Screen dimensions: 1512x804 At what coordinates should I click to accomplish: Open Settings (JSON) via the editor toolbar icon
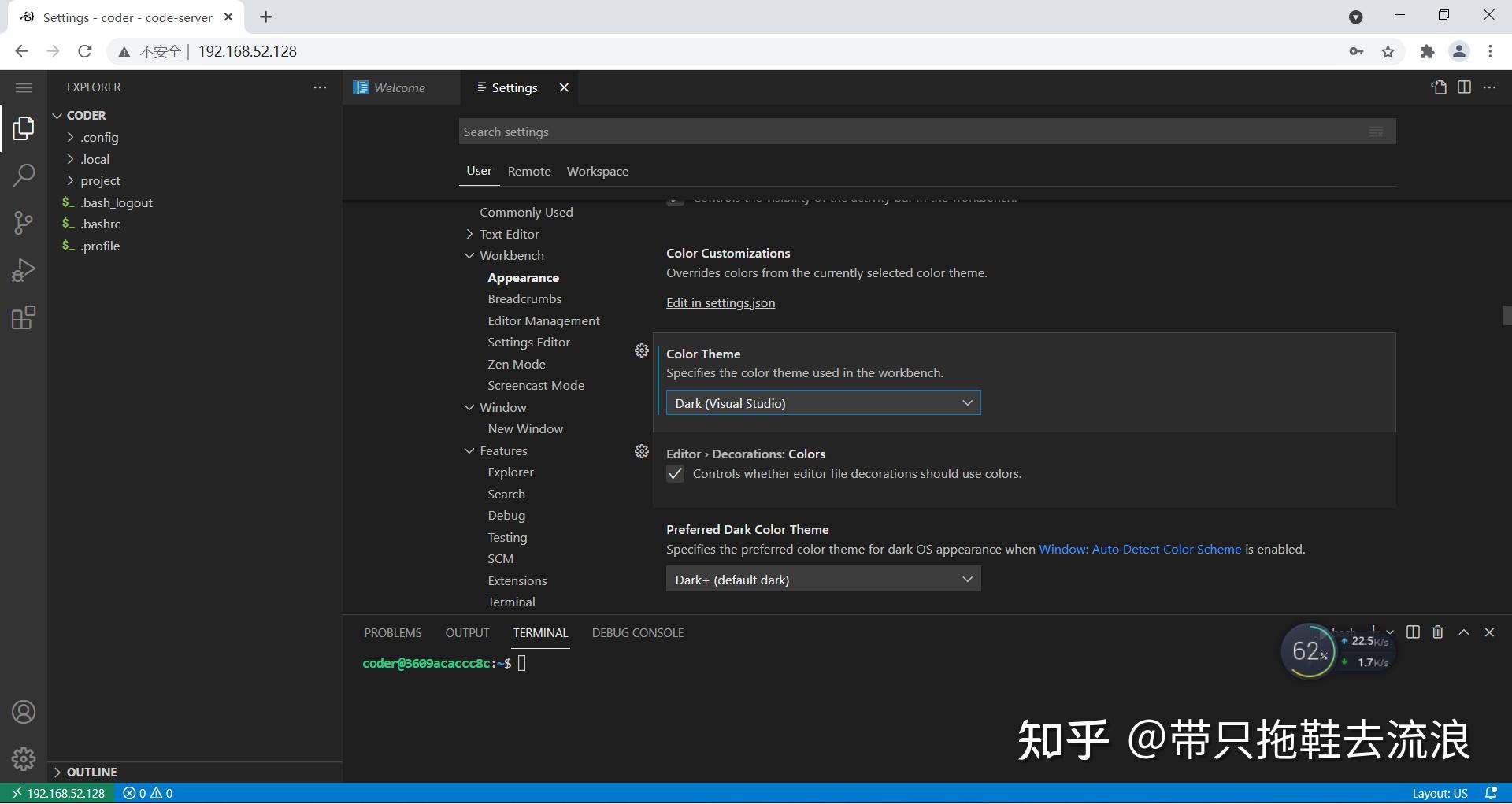1440,87
